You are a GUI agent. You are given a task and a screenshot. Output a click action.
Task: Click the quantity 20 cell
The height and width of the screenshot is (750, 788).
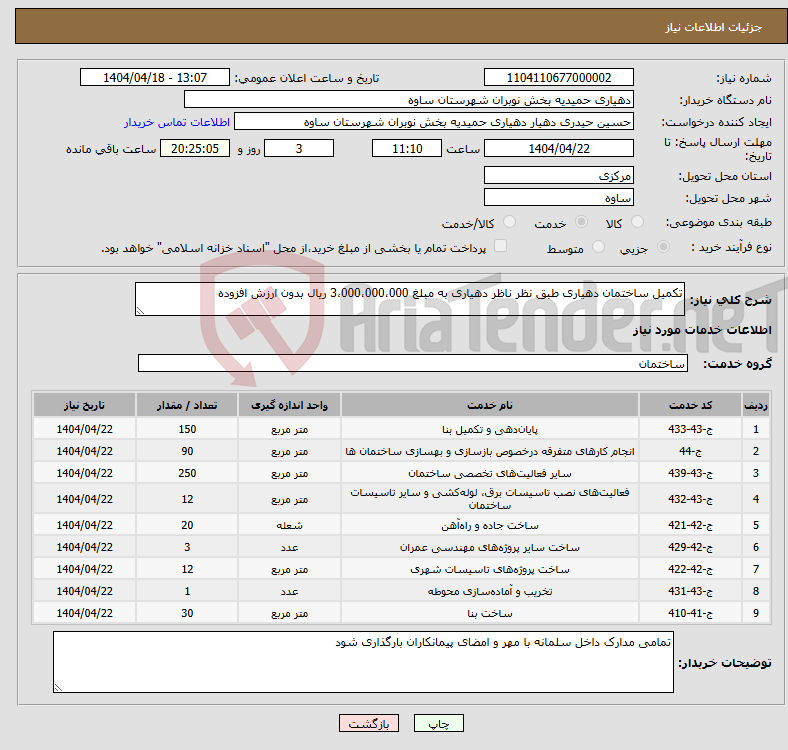[x=187, y=525]
